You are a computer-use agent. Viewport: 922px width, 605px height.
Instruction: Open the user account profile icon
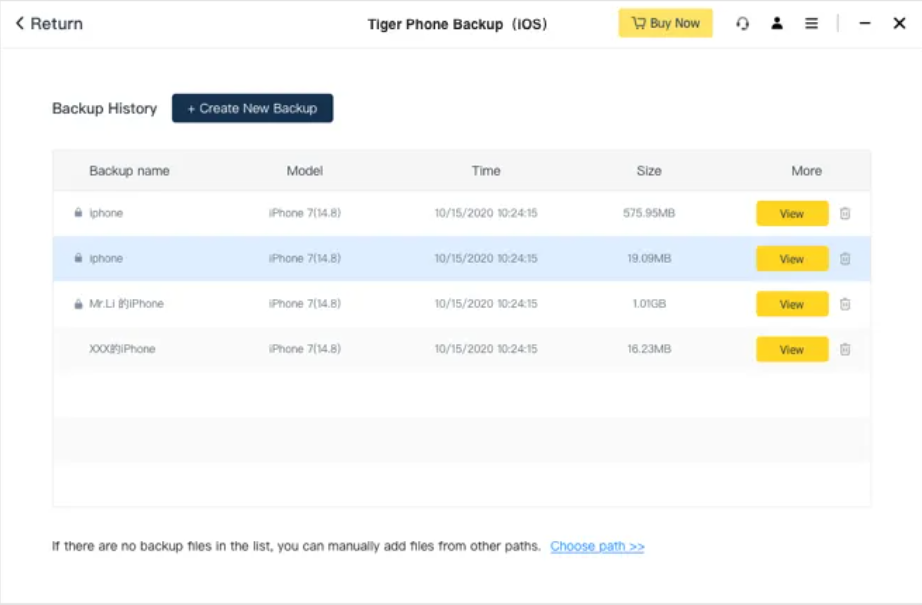tap(777, 24)
